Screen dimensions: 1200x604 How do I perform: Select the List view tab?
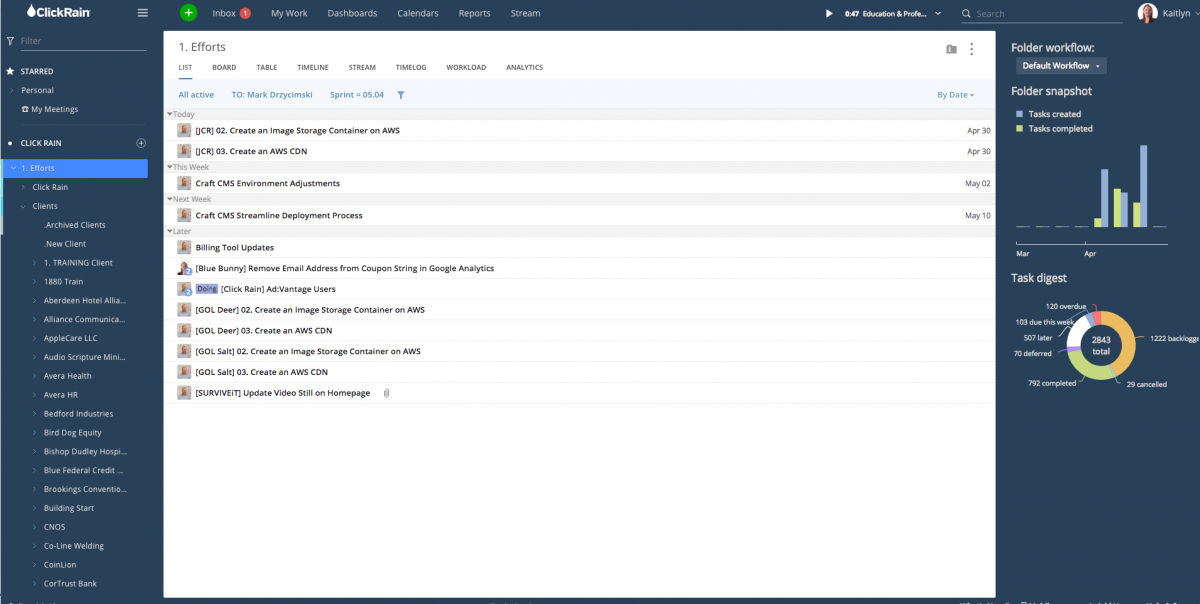click(x=185, y=67)
